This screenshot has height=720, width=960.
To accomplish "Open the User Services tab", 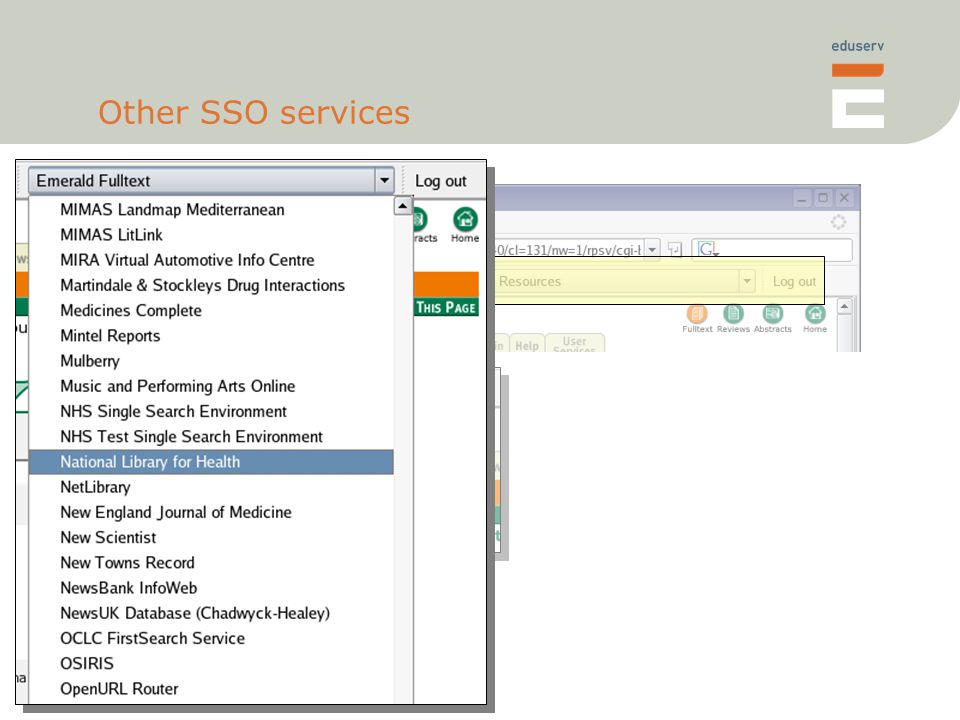I will coord(574,343).
